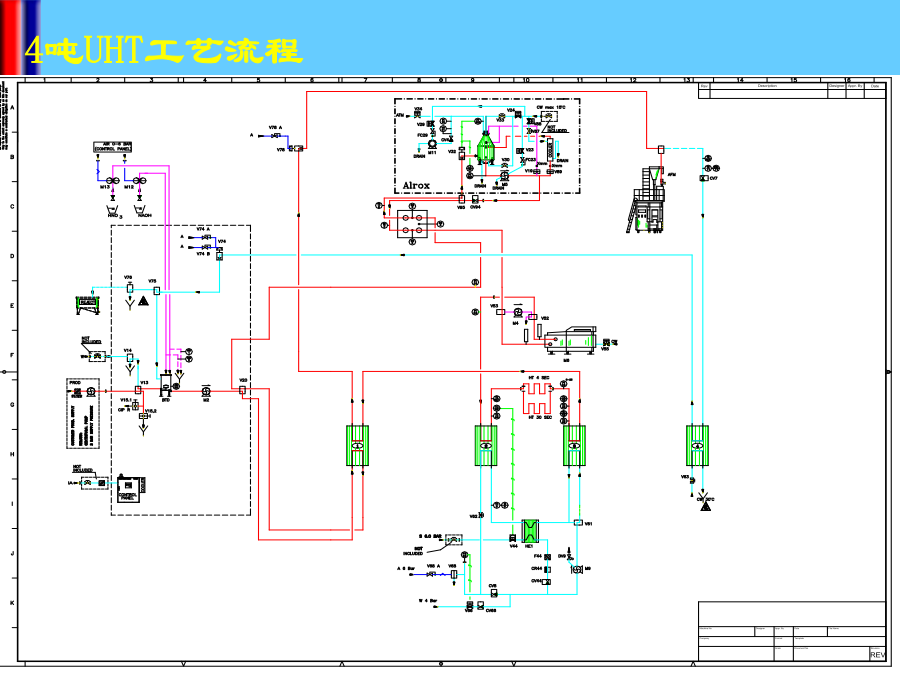Click the V22 valve on the red line
The width and height of the screenshot is (900, 675).
coord(242,390)
